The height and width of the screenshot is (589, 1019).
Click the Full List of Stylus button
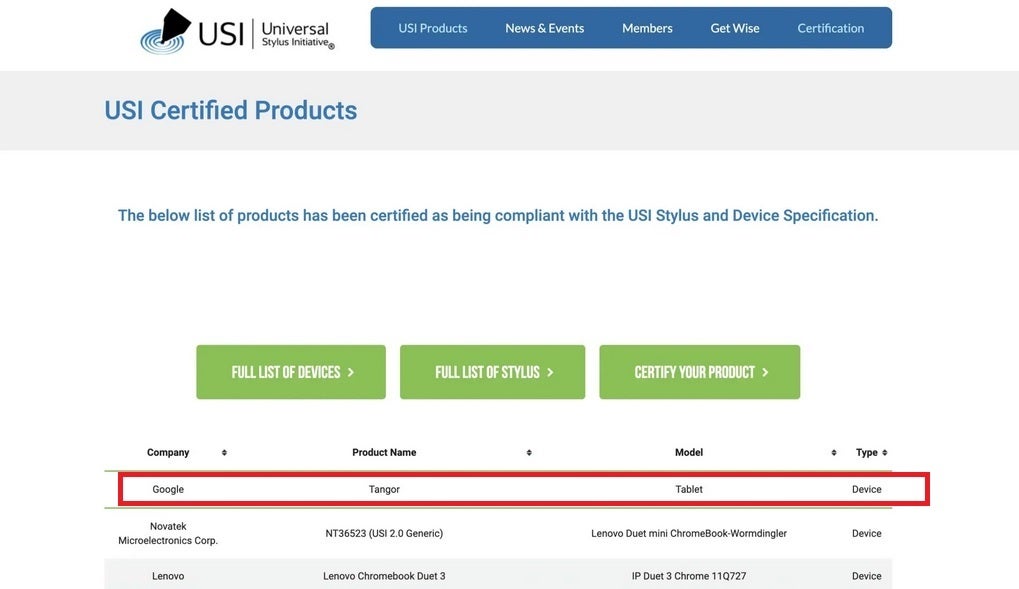493,372
